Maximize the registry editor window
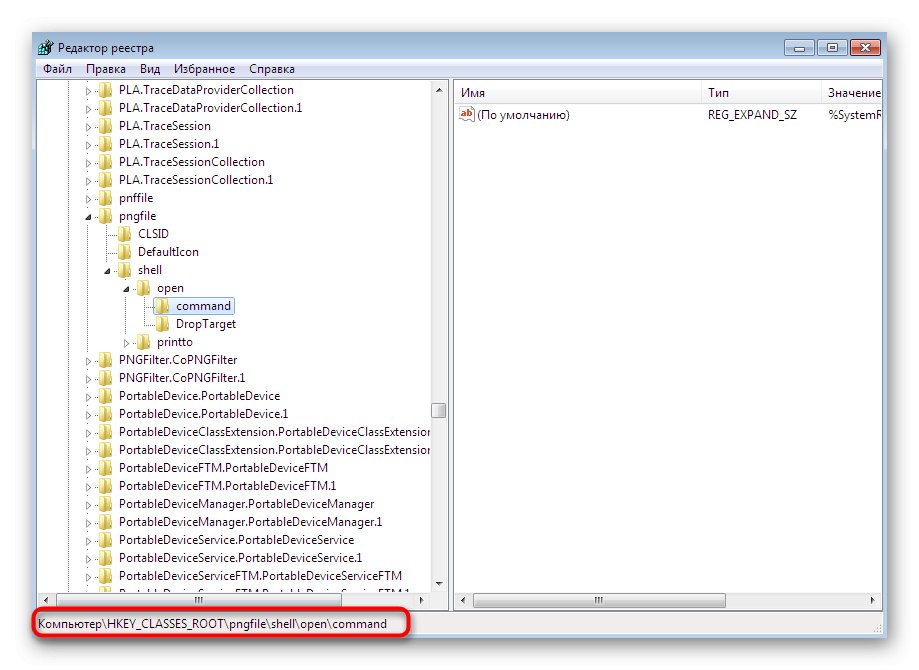The height and width of the screenshot is (670, 919). [832, 48]
